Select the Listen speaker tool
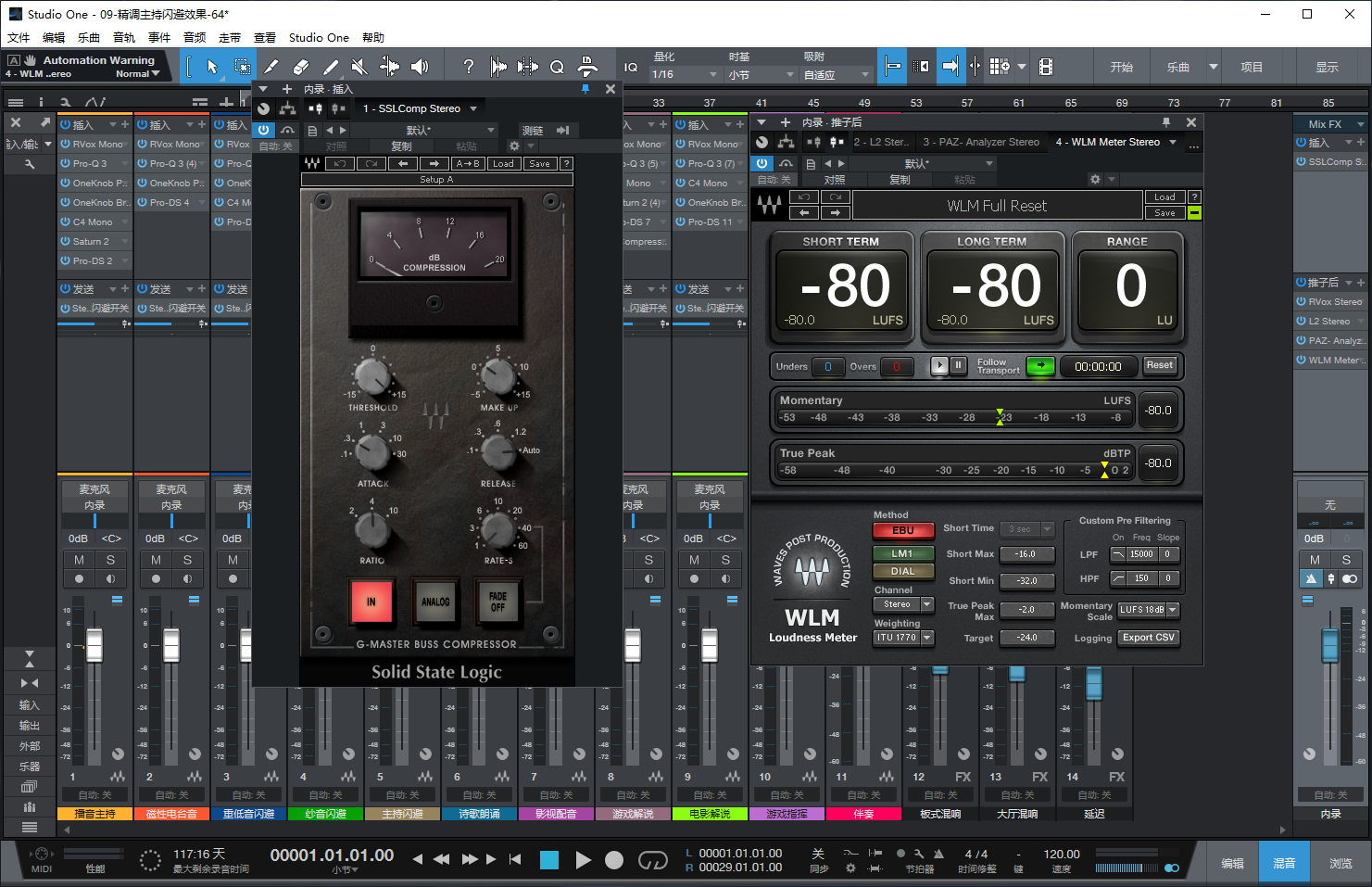Image resolution: width=1372 pixels, height=887 pixels. (x=420, y=67)
